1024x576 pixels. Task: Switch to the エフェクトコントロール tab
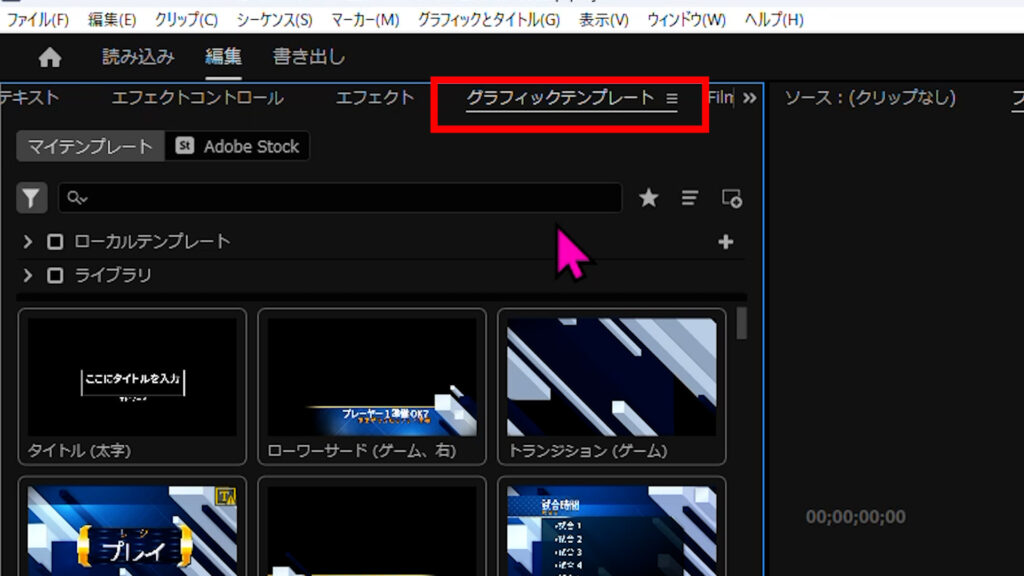[x=197, y=98]
